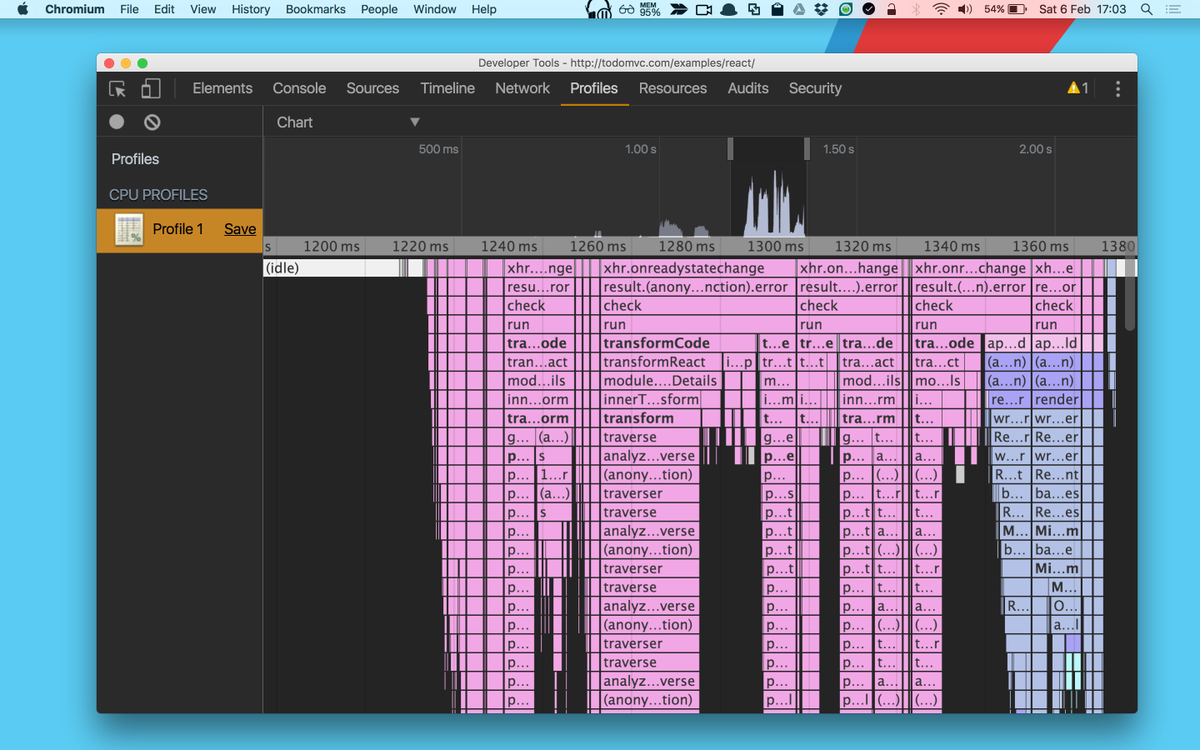
Task: Click the 1300 ms ruler mark
Action: (x=775, y=246)
